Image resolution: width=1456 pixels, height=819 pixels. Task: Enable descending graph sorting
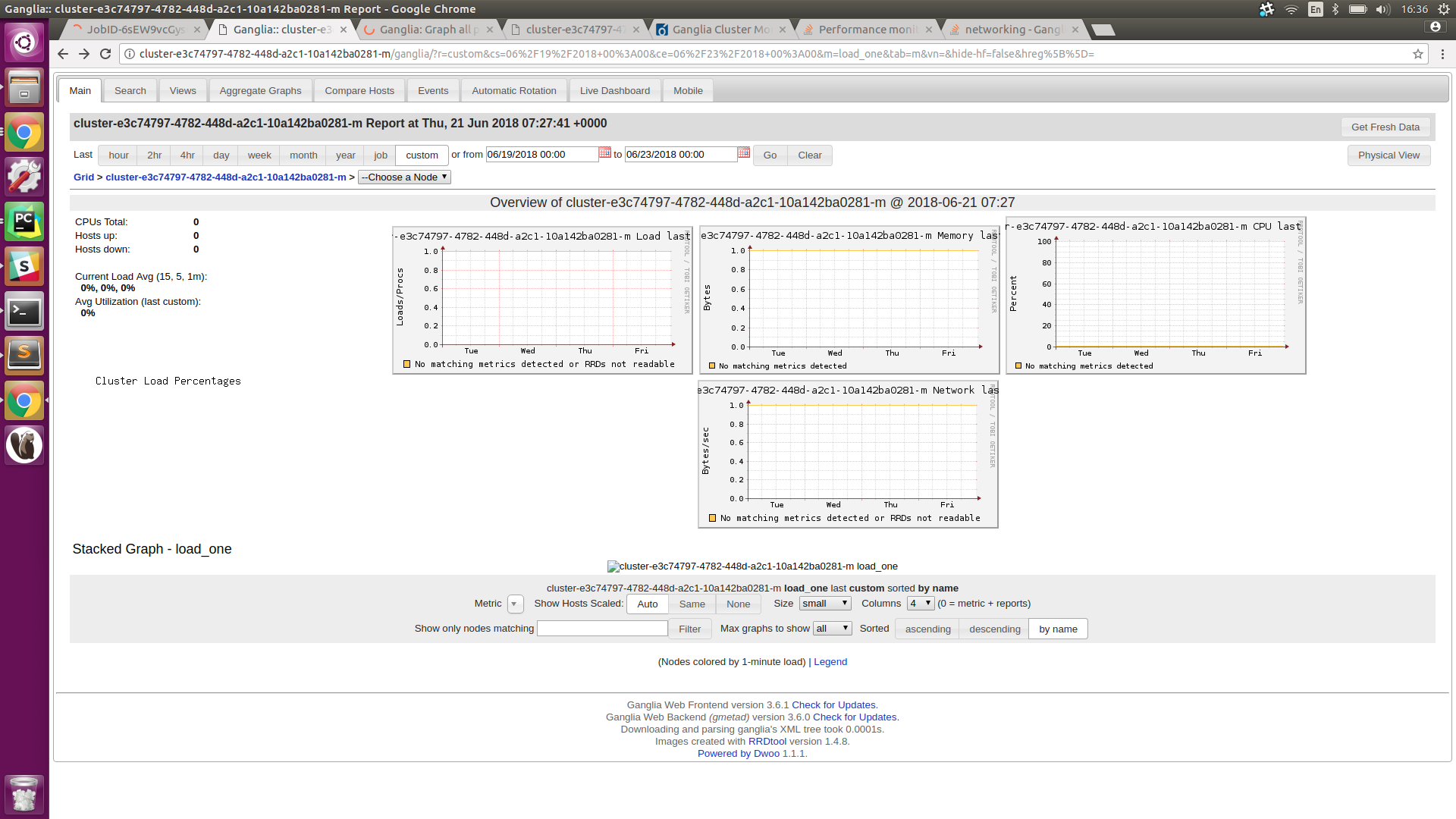coord(993,629)
